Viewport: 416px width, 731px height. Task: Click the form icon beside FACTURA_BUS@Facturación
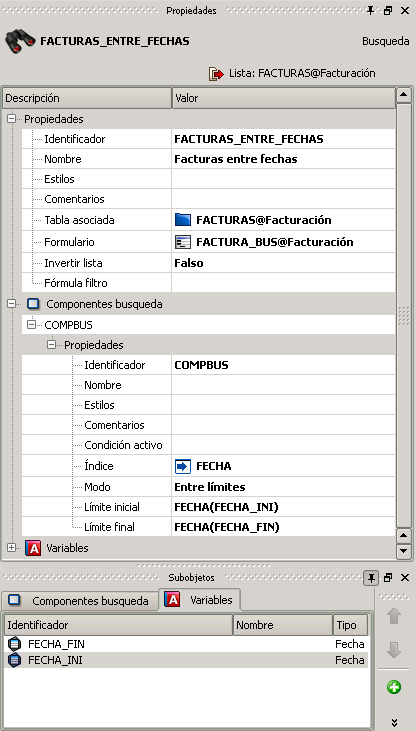point(183,242)
